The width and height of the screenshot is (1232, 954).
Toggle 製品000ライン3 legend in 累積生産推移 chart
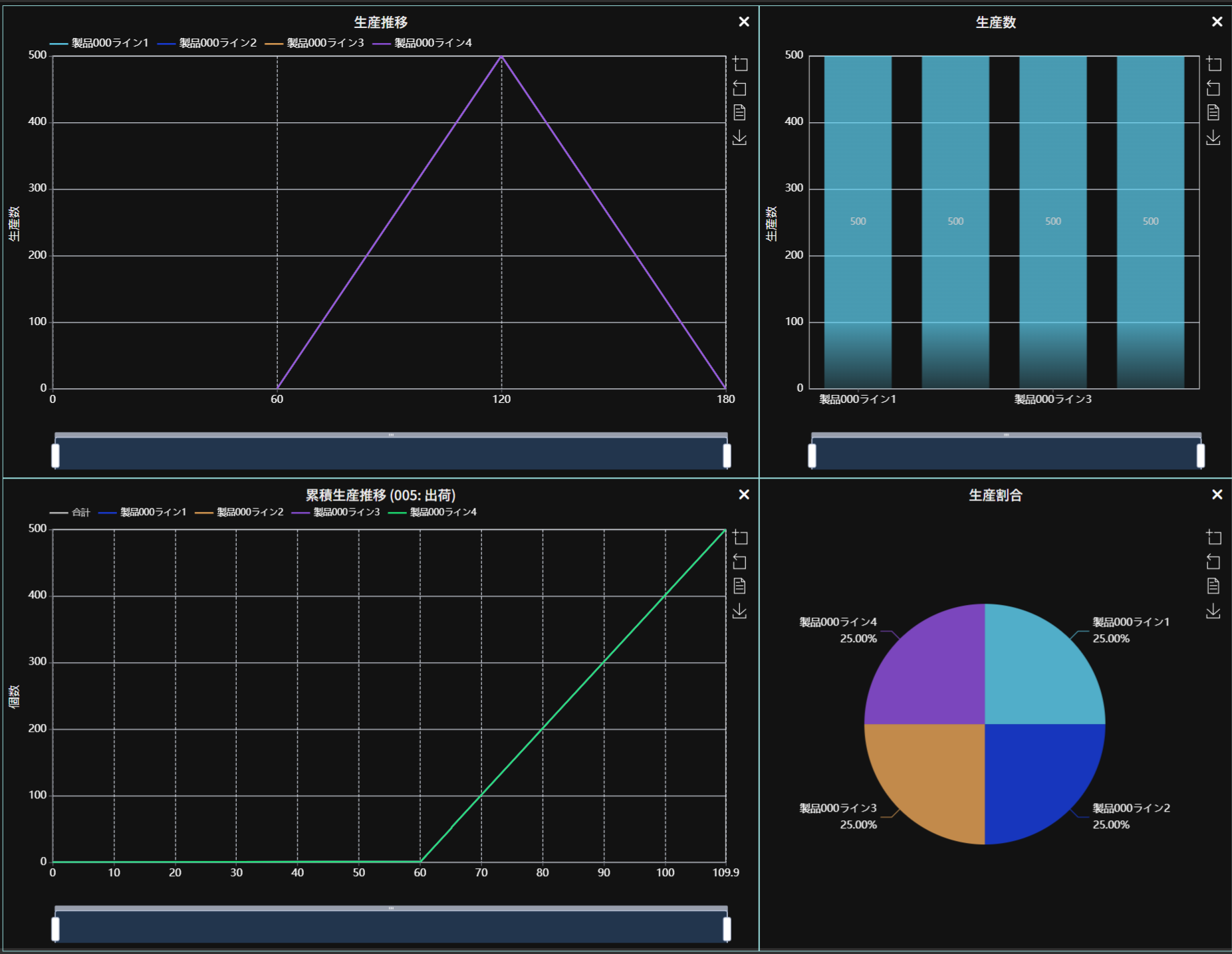336,513
